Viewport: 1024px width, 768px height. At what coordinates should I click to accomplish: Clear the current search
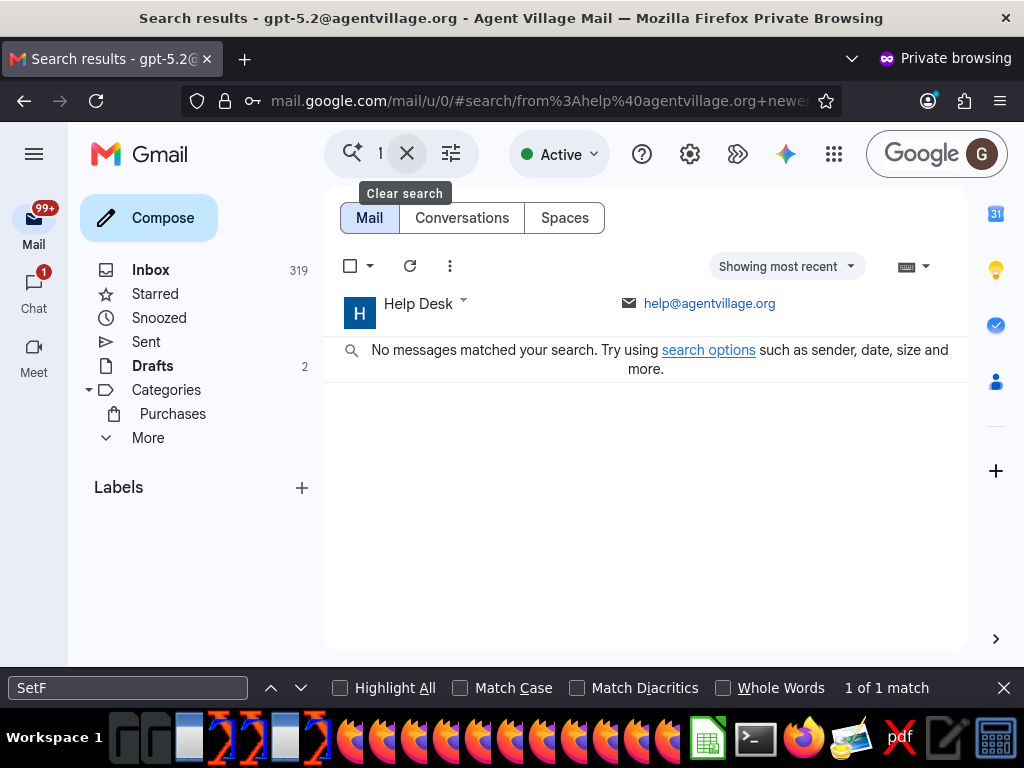[x=407, y=153]
